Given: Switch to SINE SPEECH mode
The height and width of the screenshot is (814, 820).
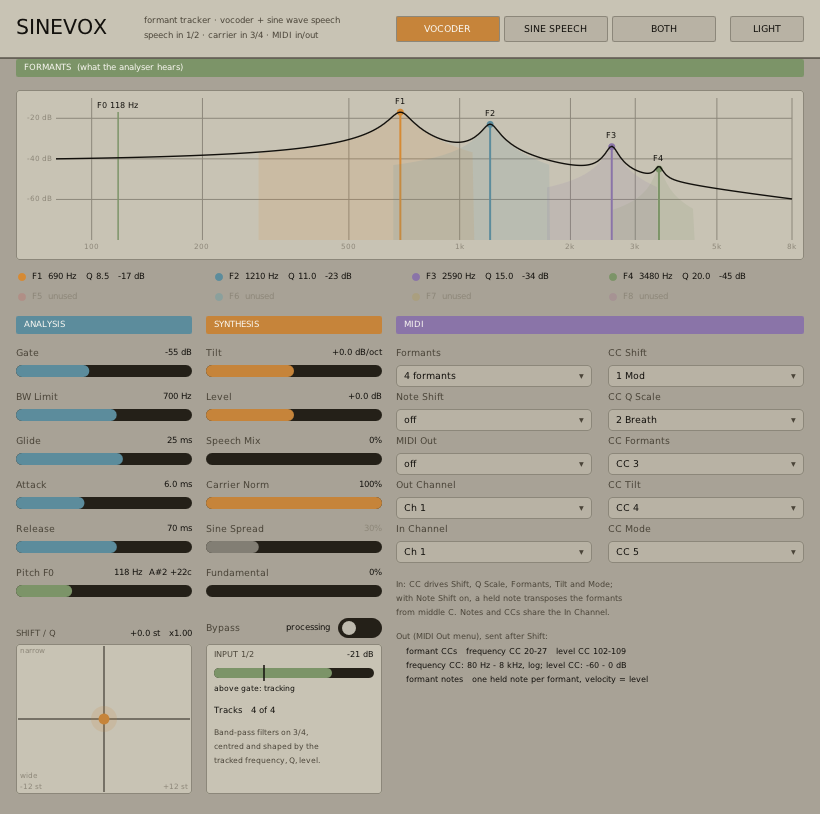Looking at the screenshot, I should 555,29.
